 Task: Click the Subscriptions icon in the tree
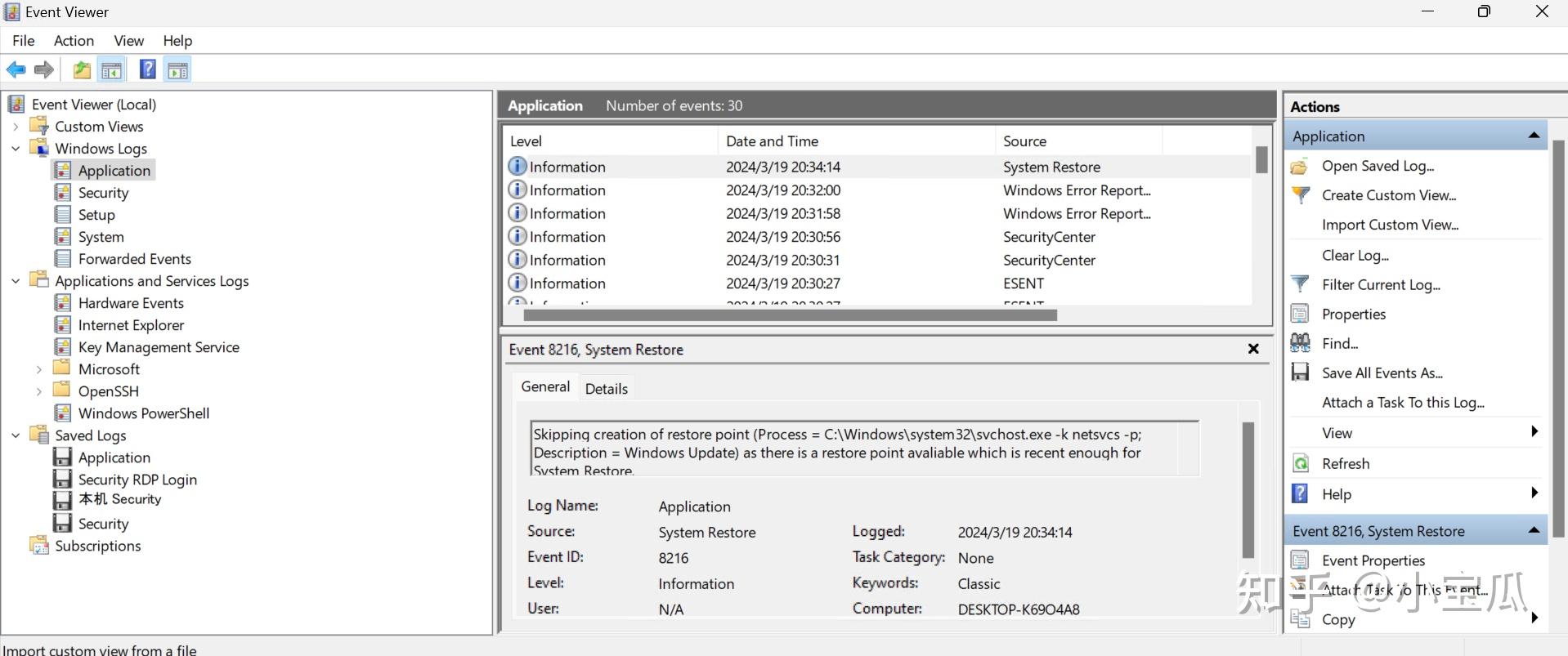point(38,545)
